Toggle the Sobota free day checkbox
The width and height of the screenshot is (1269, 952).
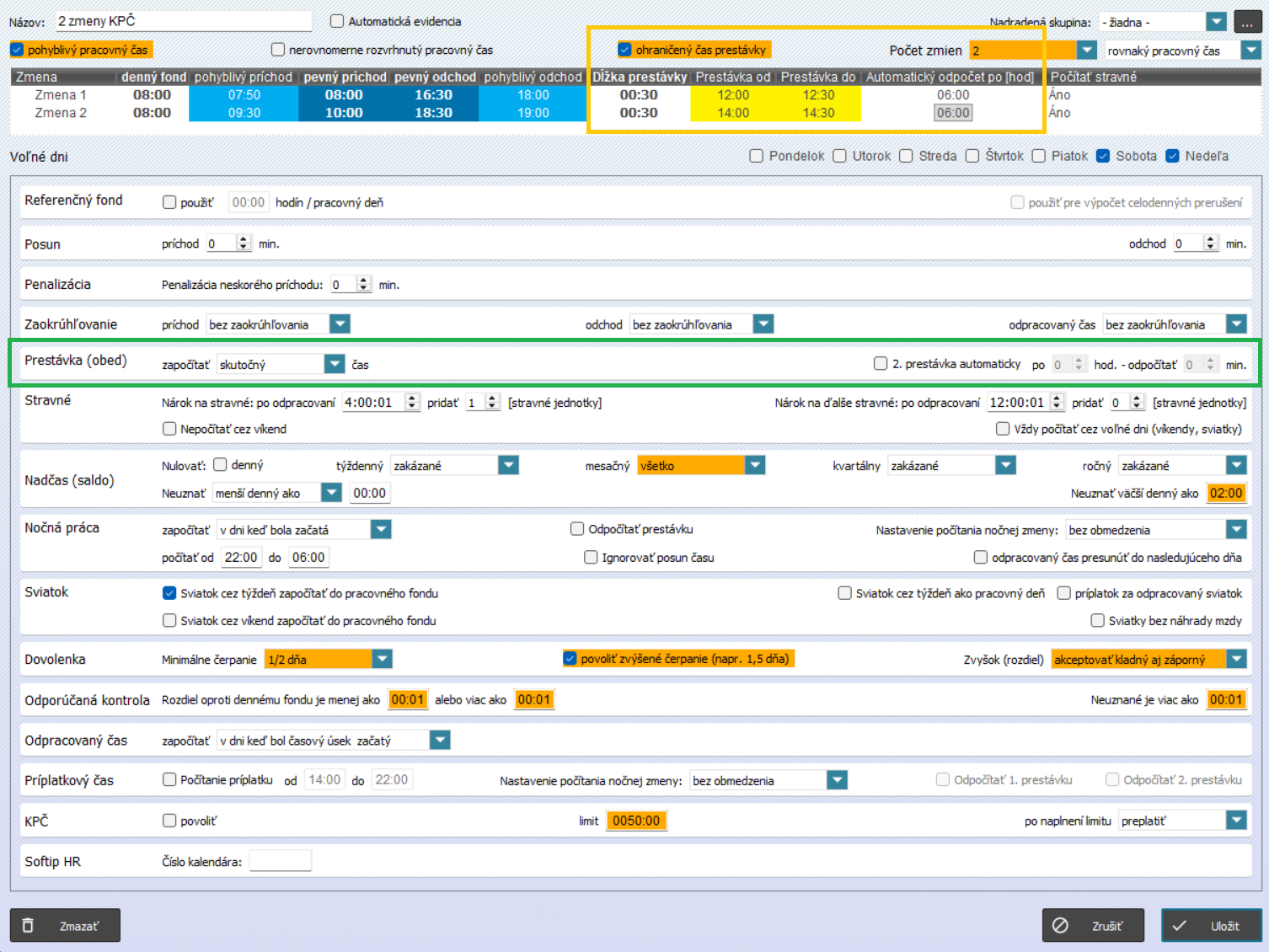1103,156
